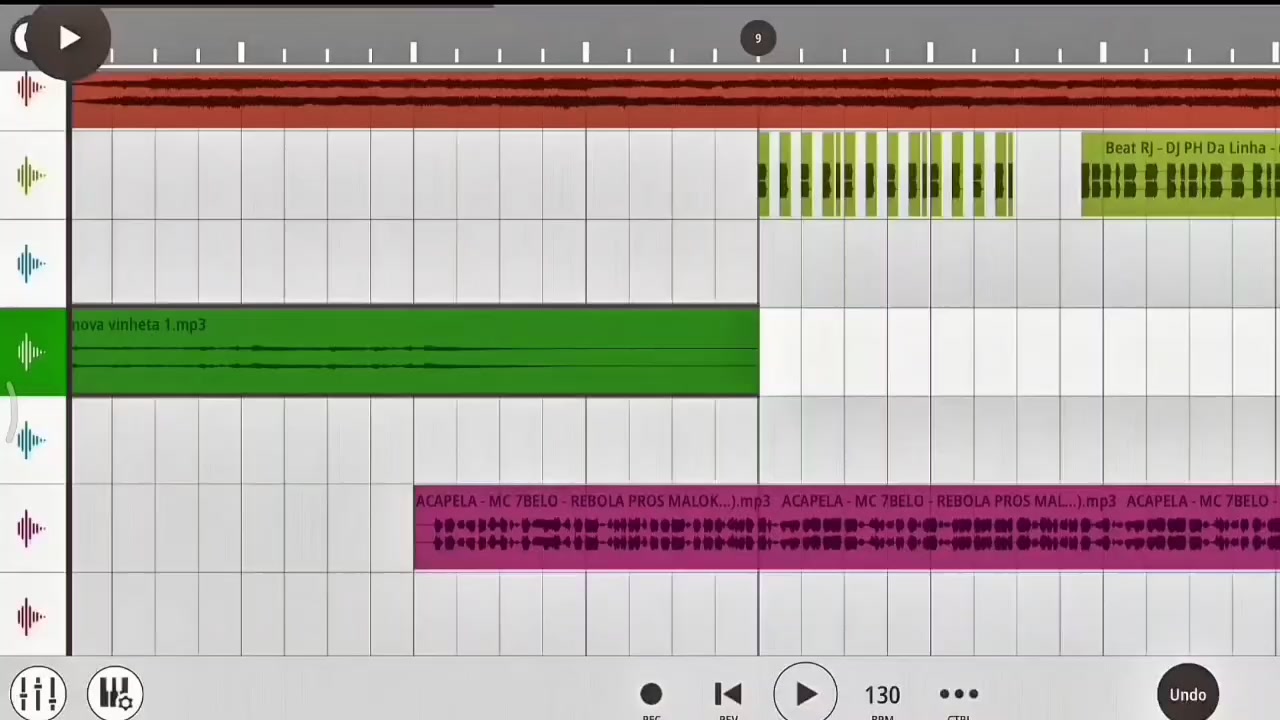Screen dimensions: 1280x720
Task: Select the long red audio clip on the top track
Action: point(675,102)
